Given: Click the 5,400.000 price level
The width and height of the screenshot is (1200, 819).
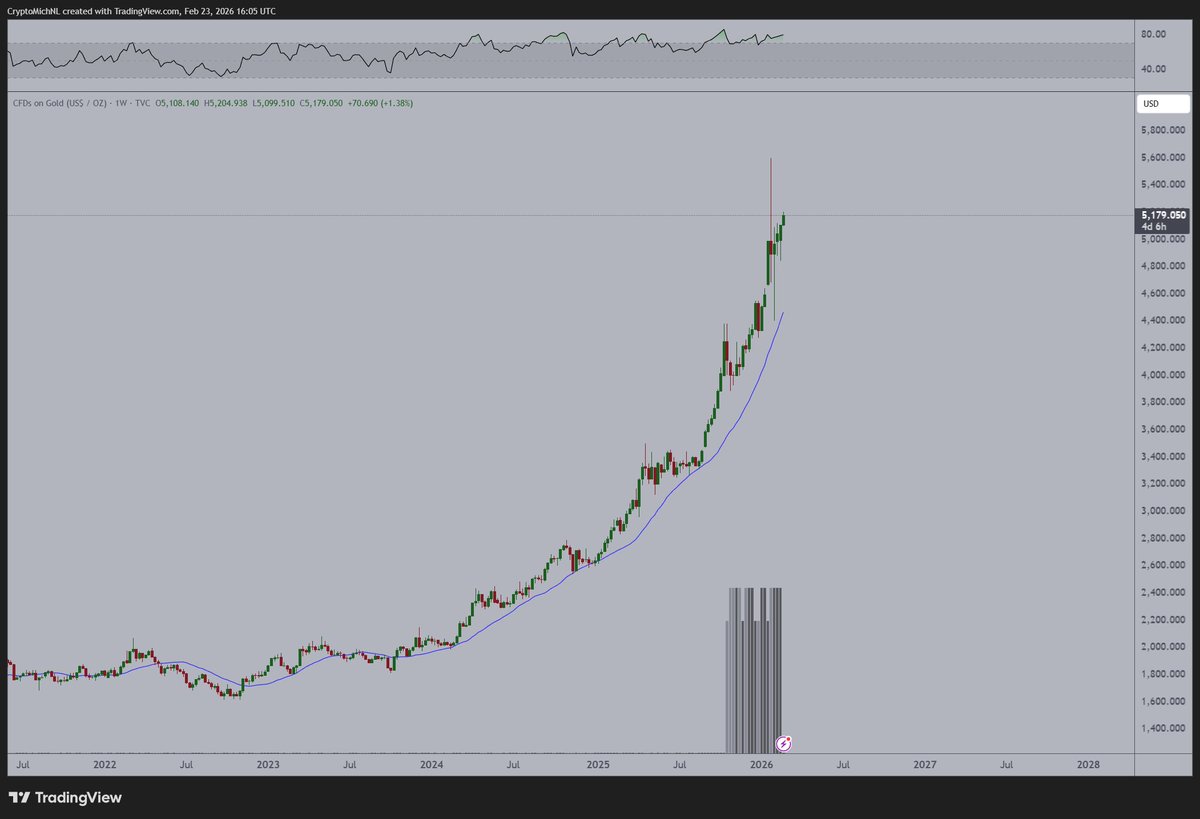Looking at the screenshot, I should pos(1163,184).
